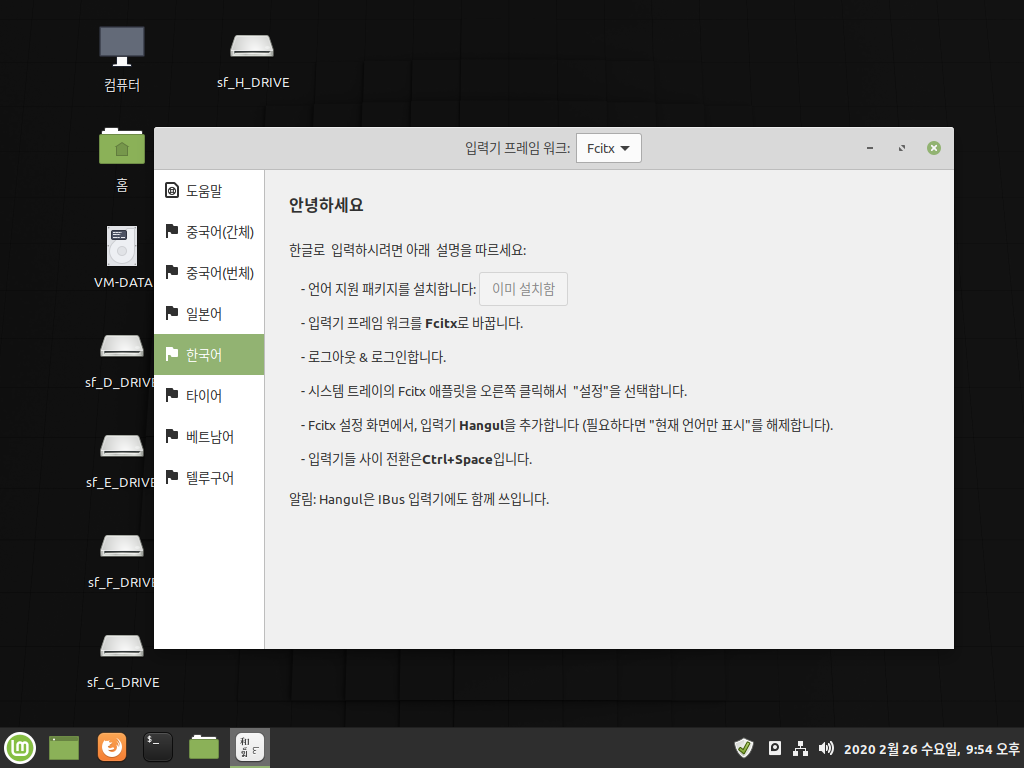Open the 컴퓨터 desktop icon
This screenshot has width=1024, height=768.
122,59
